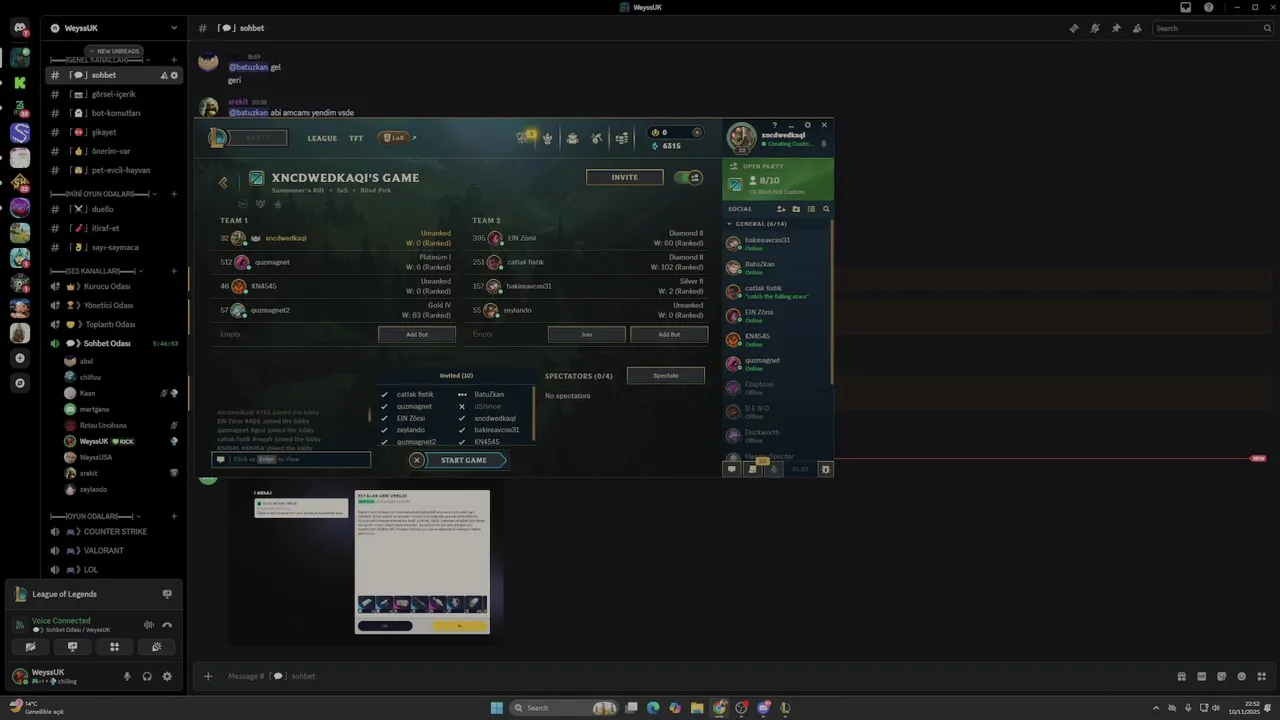Viewport: 1280px width, 720px height.
Task: Join Yönetici Odası voice channel
Action: pyautogui.click(x=114, y=305)
